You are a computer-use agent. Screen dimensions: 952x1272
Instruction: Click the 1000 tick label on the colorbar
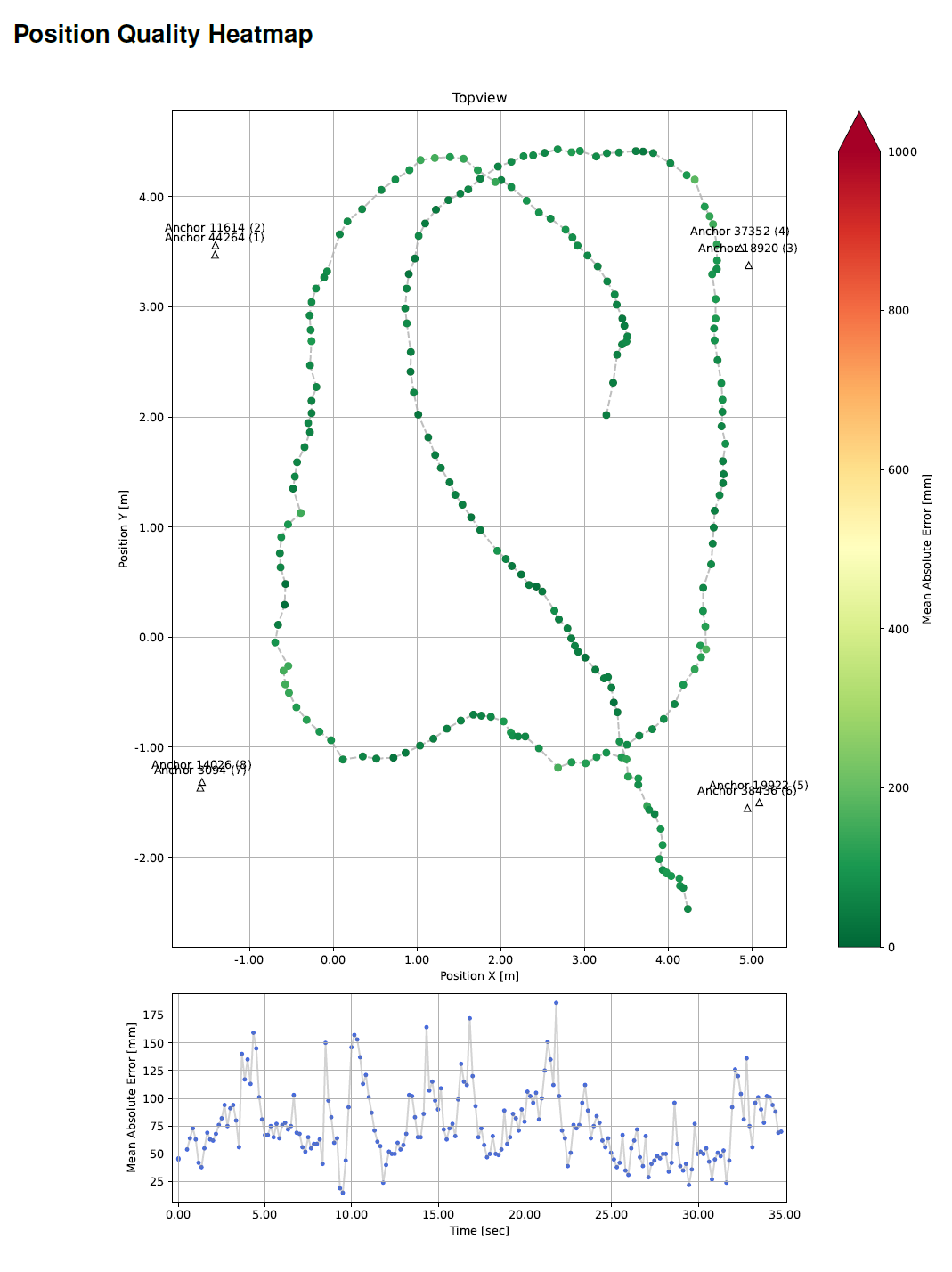[902, 152]
